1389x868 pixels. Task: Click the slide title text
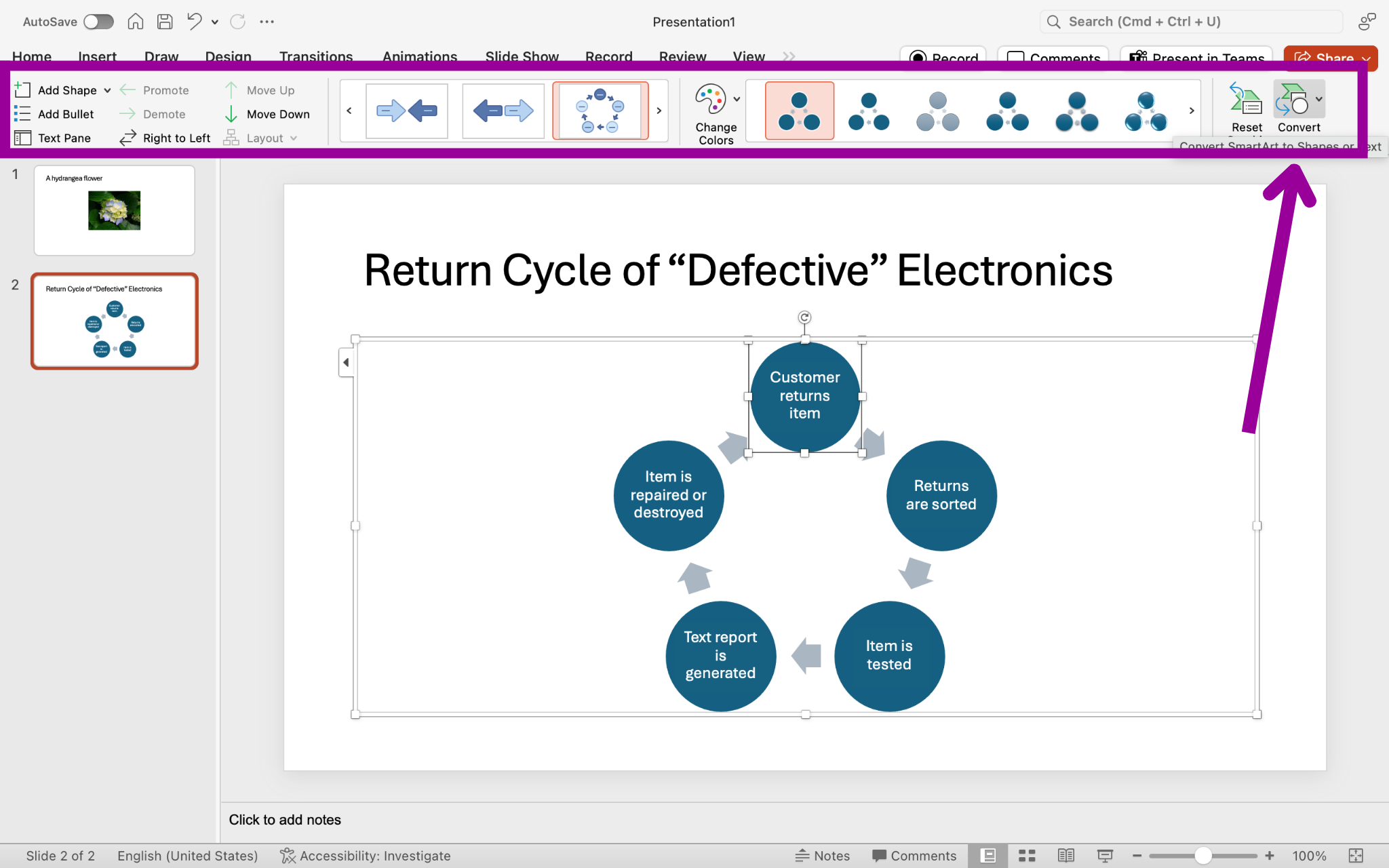click(738, 270)
